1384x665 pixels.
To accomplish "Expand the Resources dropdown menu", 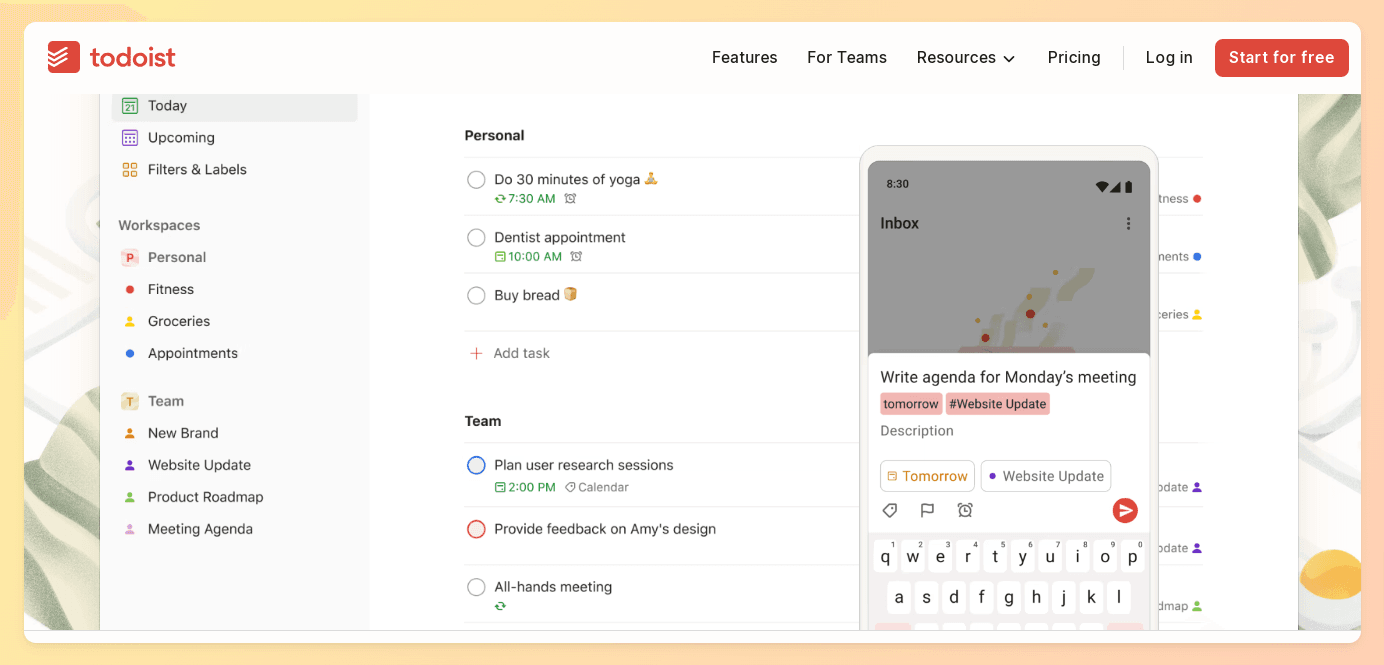I will 965,58.
